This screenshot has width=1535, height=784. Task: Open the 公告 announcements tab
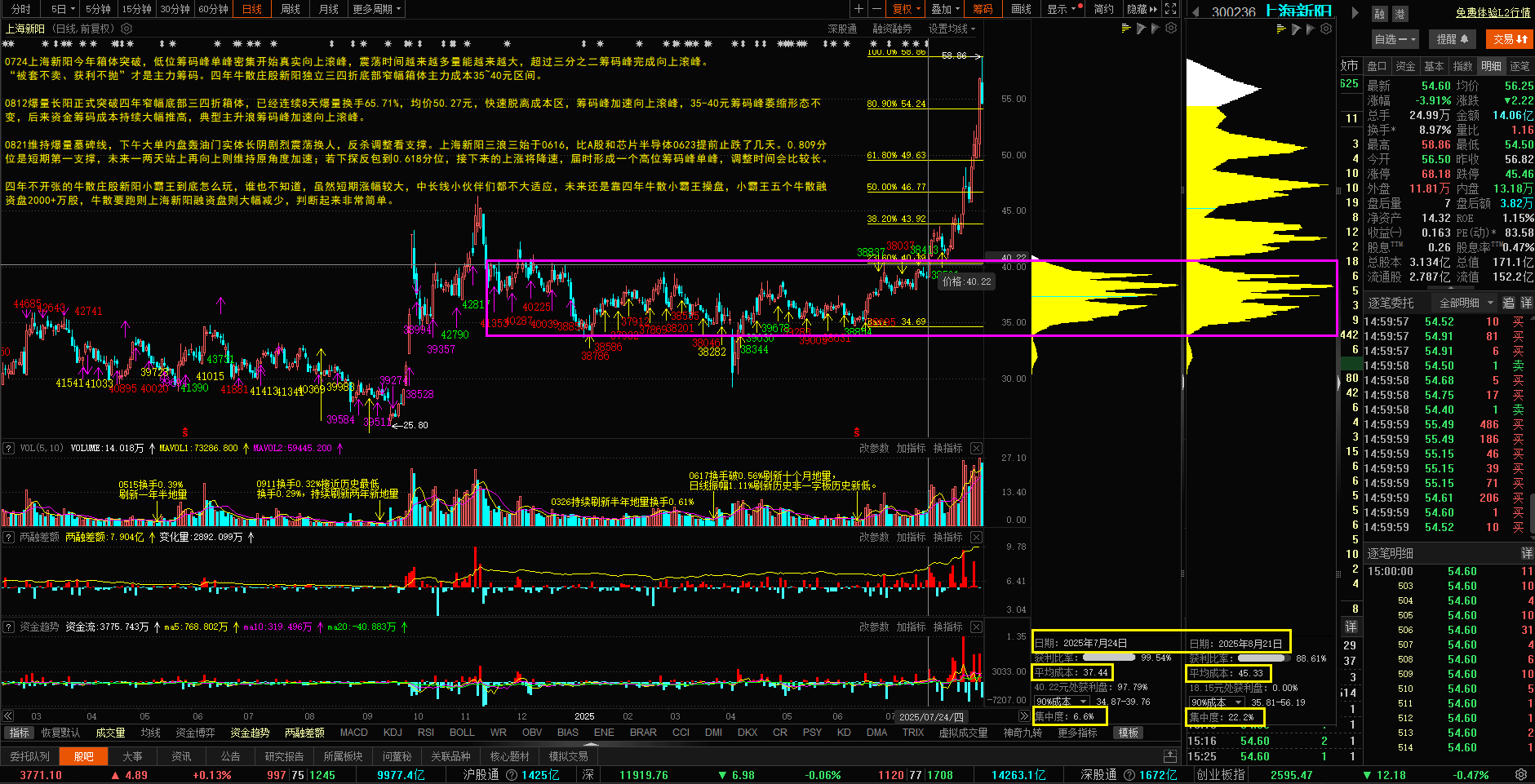pyautogui.click(x=230, y=756)
